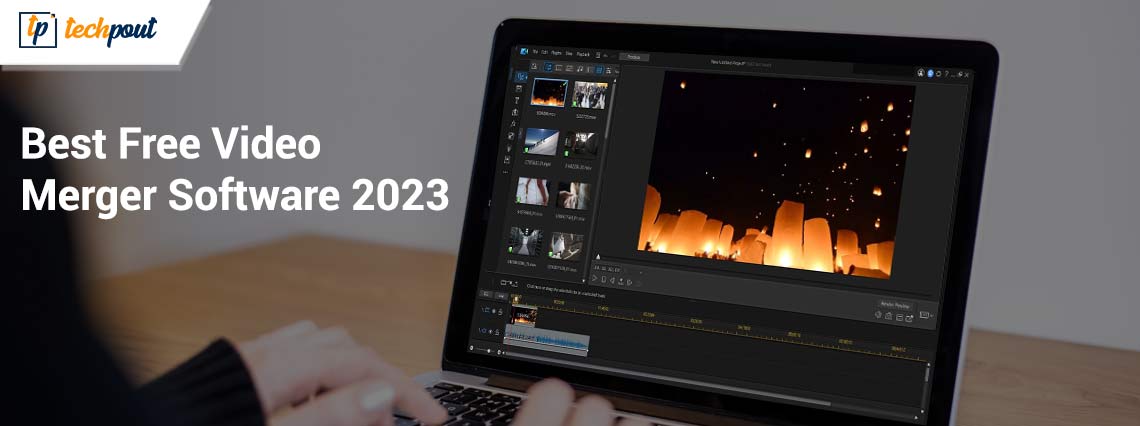
Task: Toggle audio track 1 enable in the timeline
Action: (x=490, y=331)
